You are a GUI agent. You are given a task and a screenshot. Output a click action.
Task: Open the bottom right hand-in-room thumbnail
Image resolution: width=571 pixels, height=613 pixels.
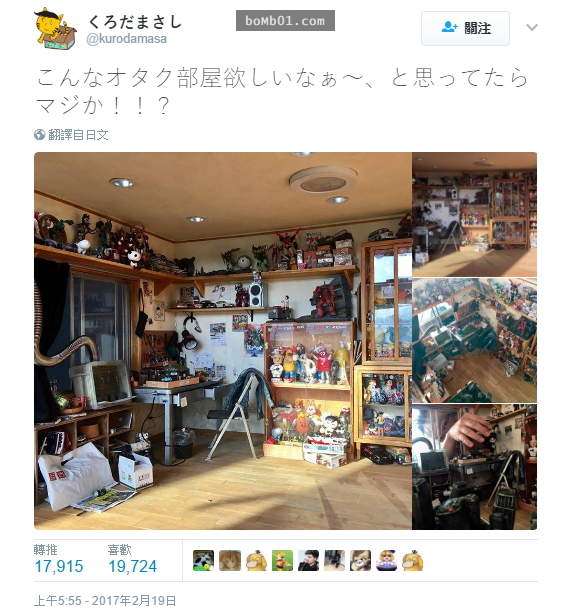[474, 467]
